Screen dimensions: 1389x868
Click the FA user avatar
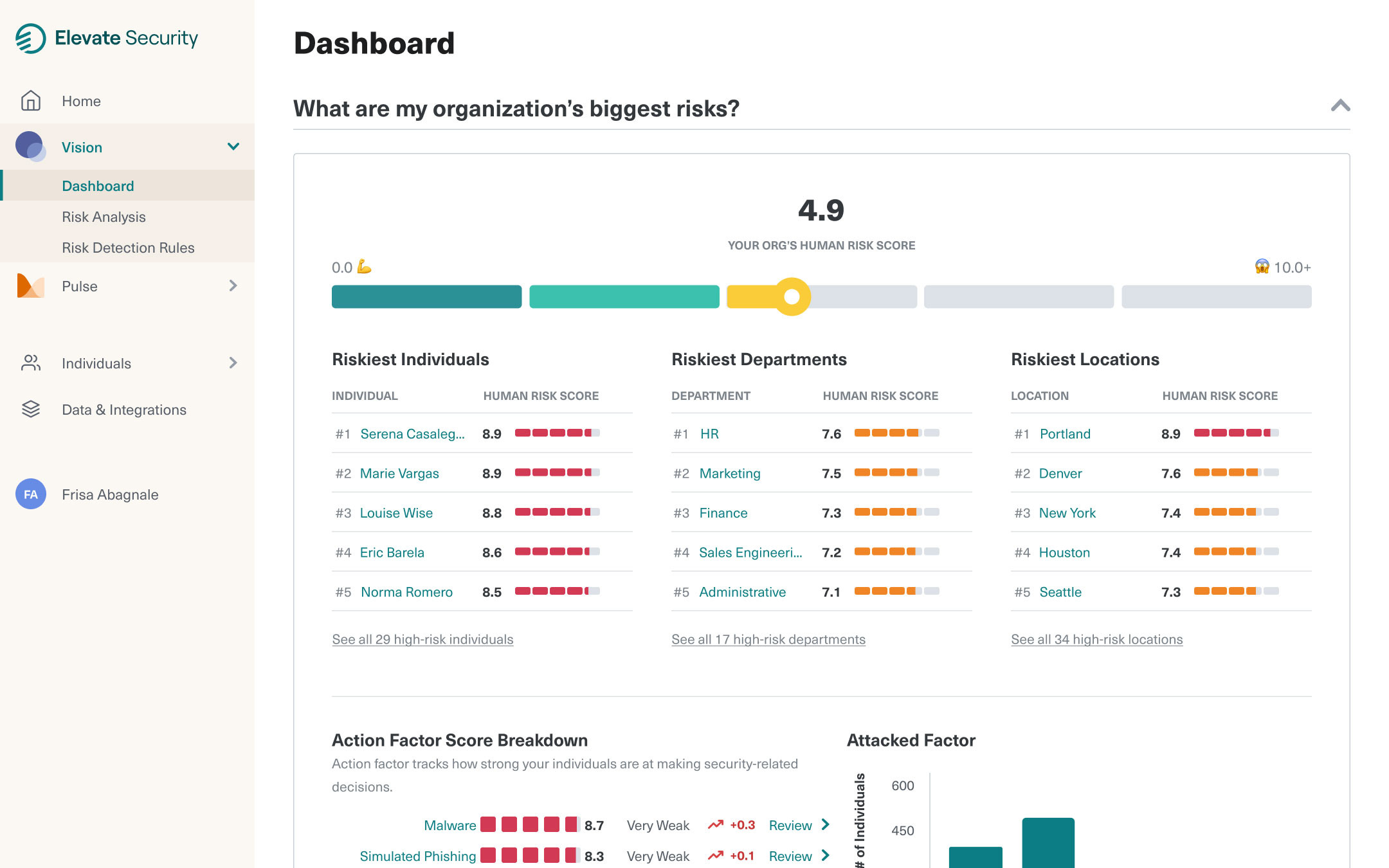(31, 494)
